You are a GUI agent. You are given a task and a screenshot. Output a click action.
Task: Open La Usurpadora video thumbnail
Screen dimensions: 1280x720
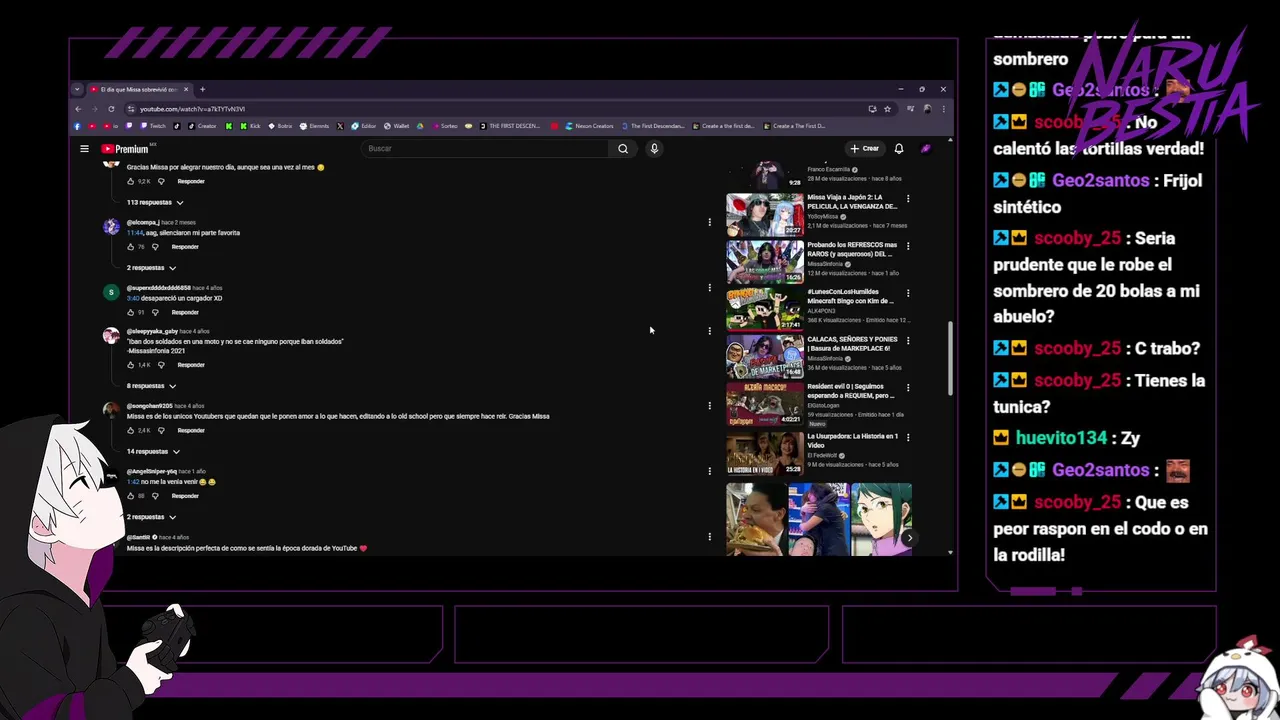pos(765,453)
